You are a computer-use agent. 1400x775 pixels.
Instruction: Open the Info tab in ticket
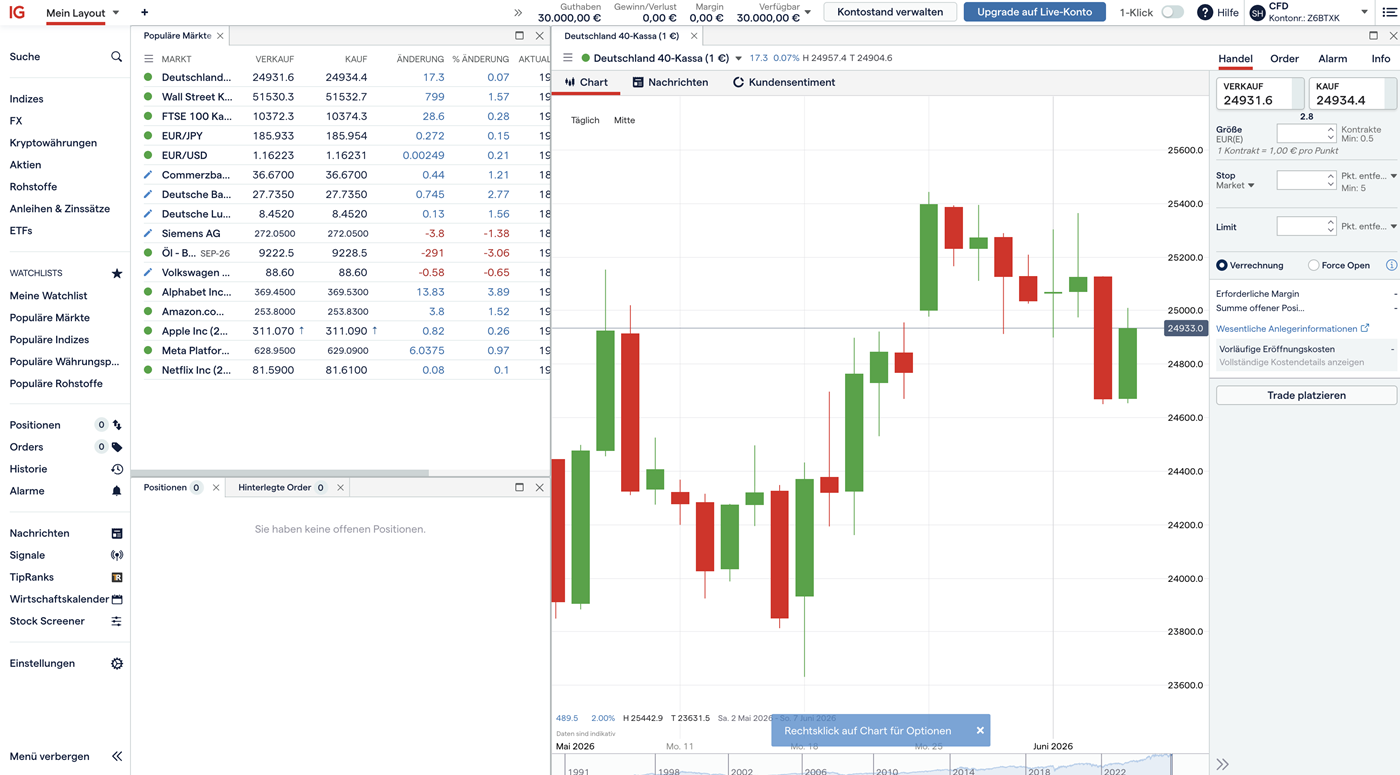pos(1380,59)
